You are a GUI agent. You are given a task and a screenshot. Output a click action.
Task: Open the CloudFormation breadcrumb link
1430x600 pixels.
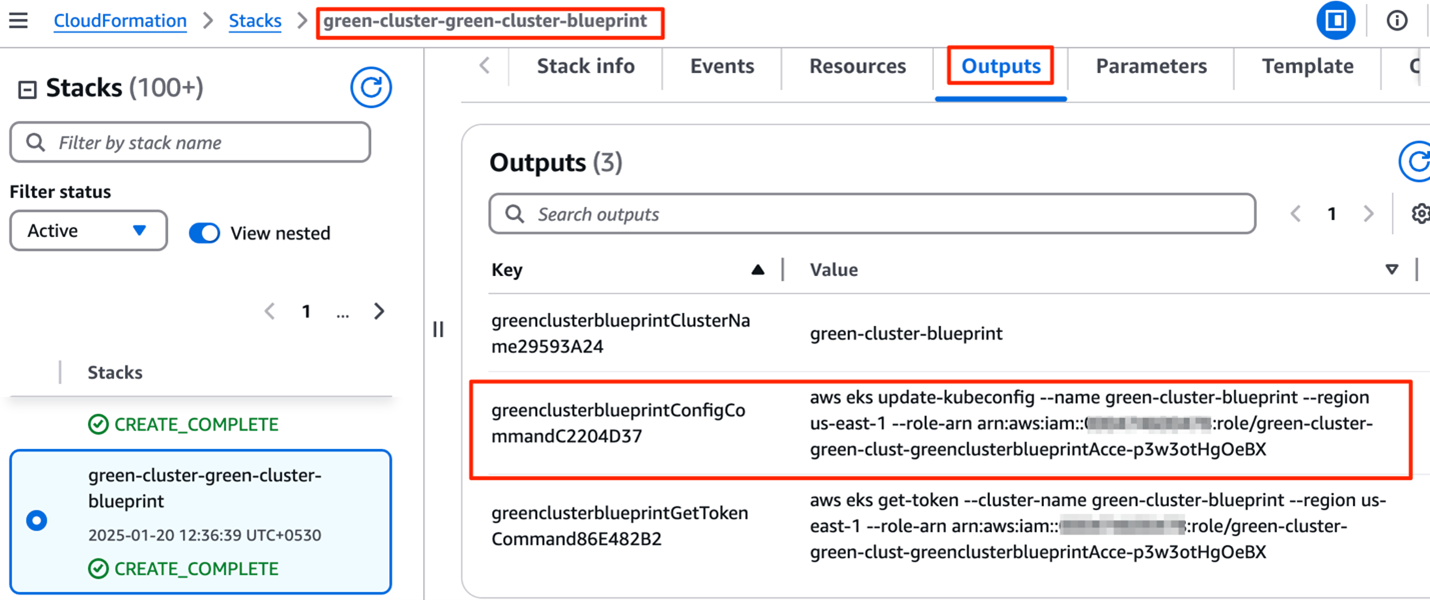(x=120, y=20)
